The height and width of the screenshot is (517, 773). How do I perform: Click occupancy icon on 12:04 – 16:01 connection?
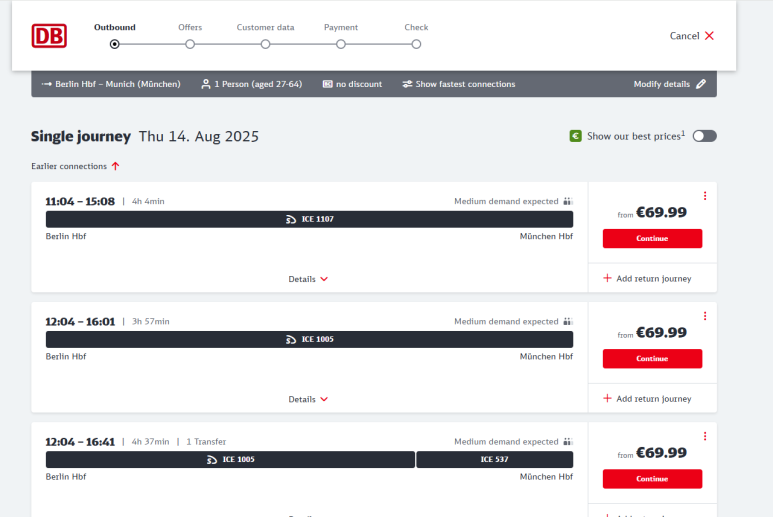pyautogui.click(x=568, y=321)
